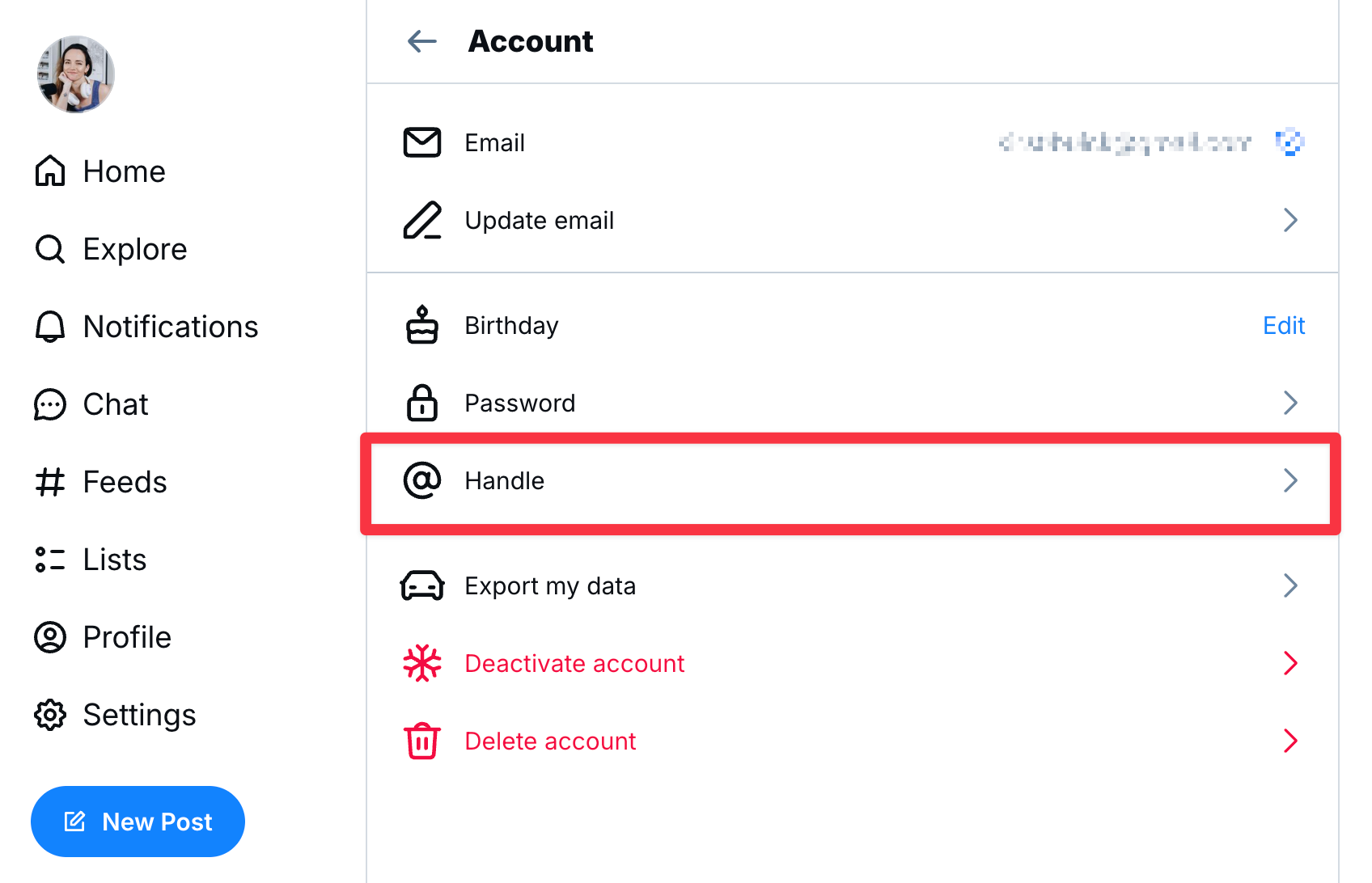Click the verified badge next to email

click(1289, 142)
